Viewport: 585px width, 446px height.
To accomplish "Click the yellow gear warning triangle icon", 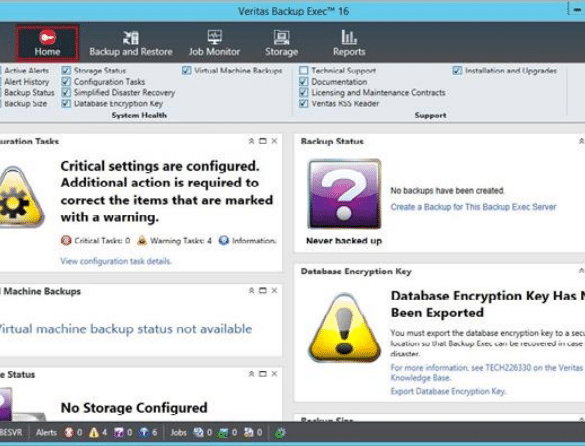I will (x=19, y=197).
